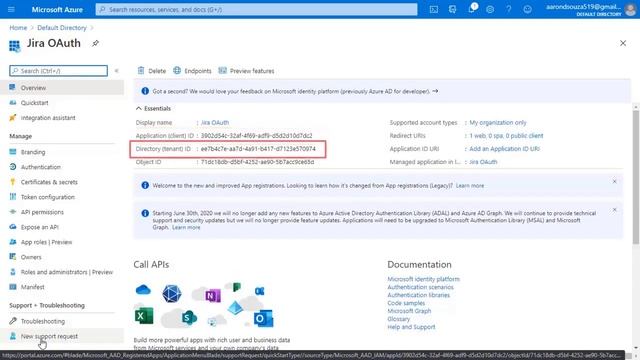
Task: Open Code samples documentation link
Action: (406, 303)
